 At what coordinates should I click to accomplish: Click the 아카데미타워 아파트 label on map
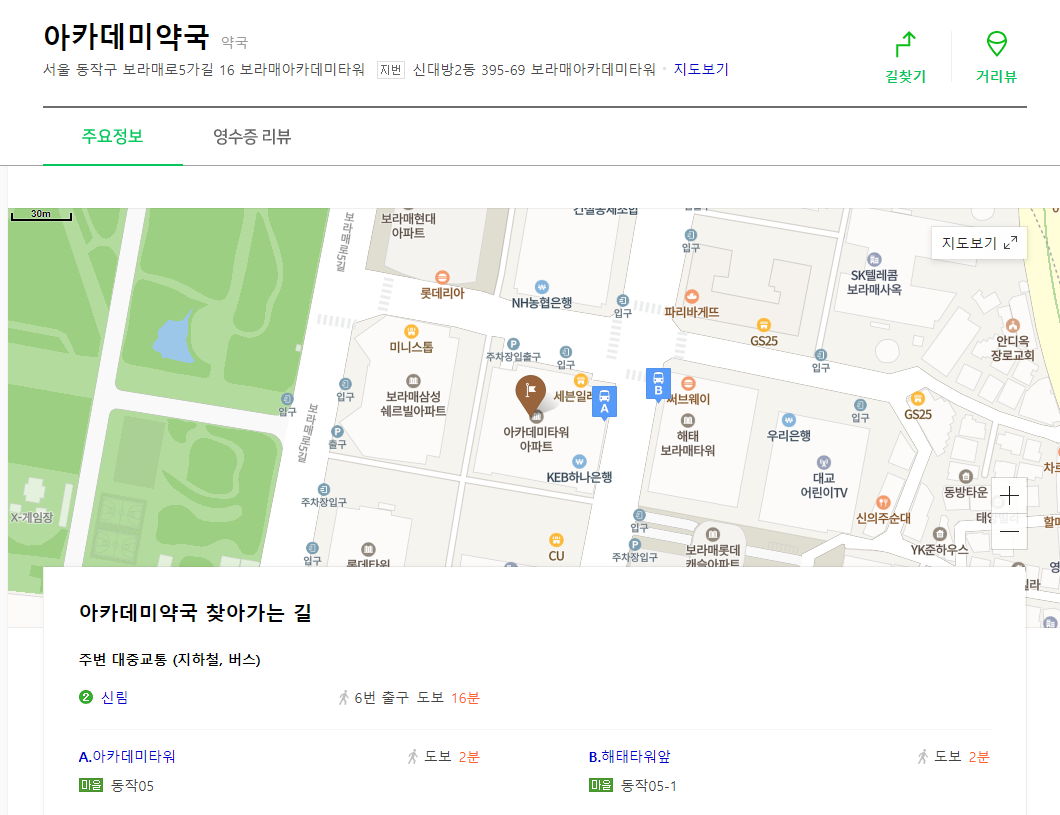click(x=536, y=439)
